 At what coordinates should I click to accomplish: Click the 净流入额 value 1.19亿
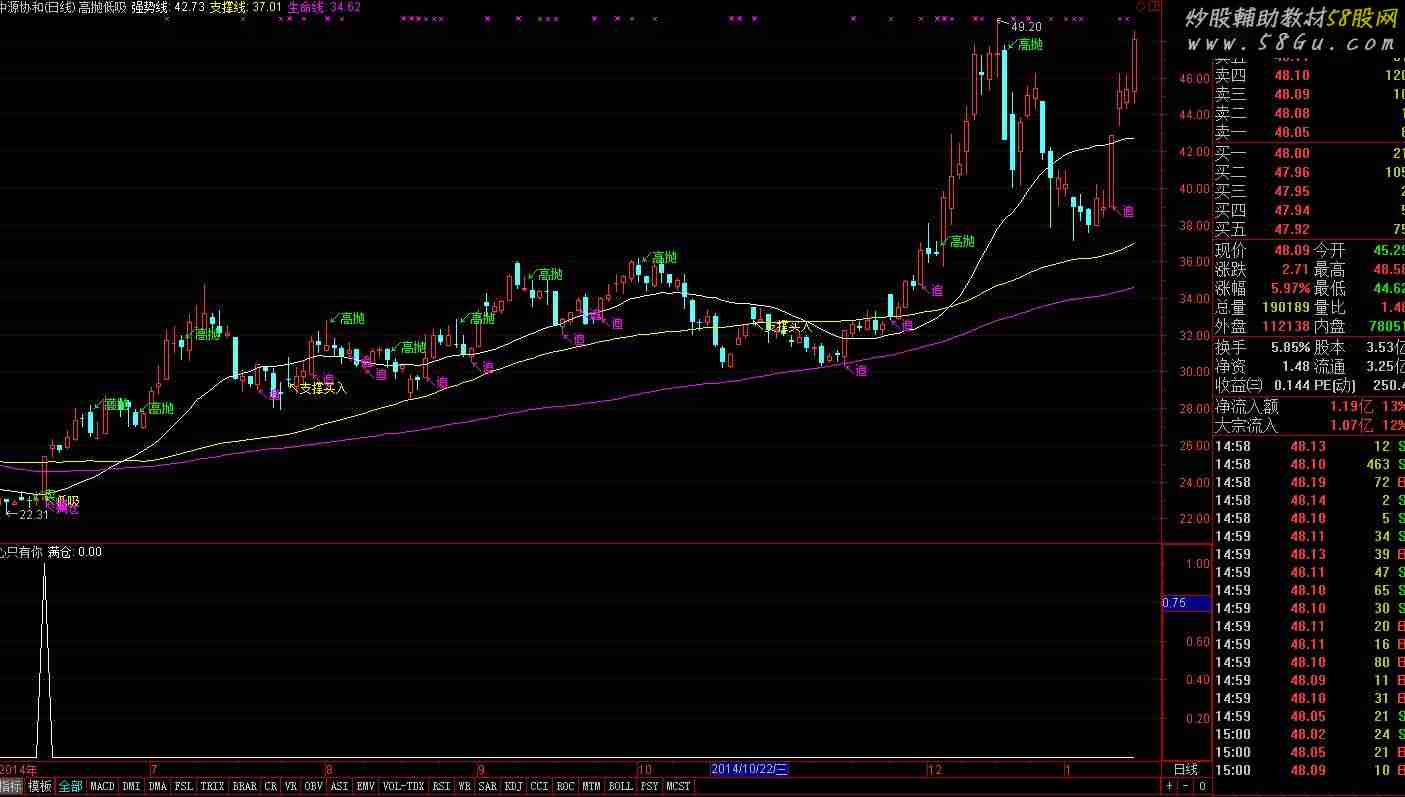pos(1350,407)
